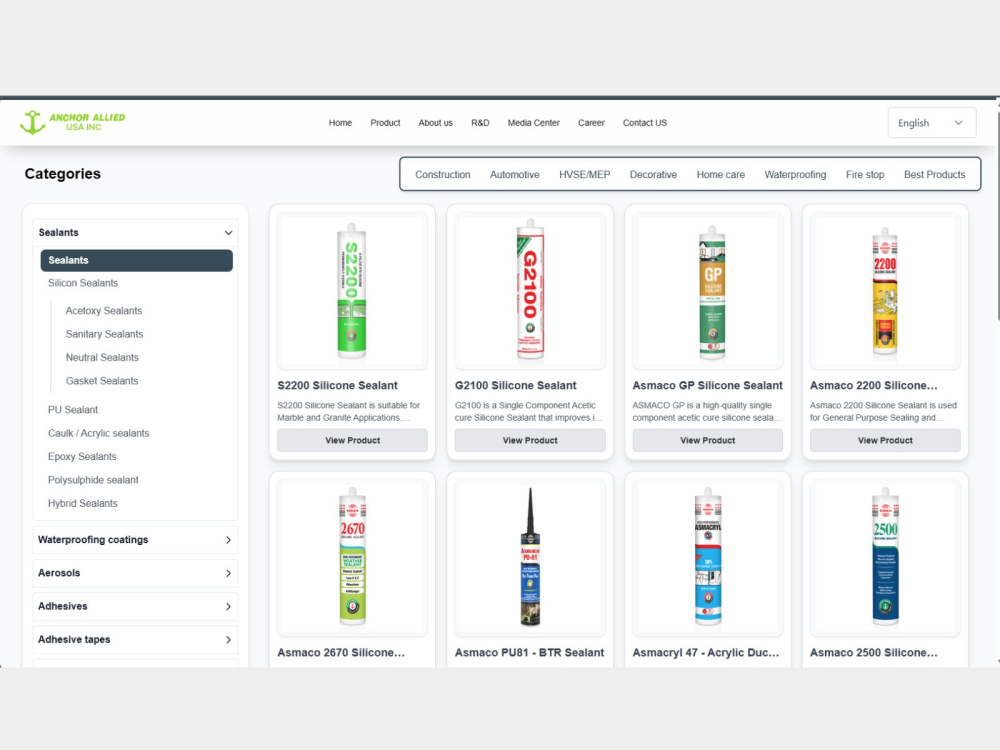This screenshot has height=750, width=1000.
Task: Open the S2200 Silicone Sealant title
Action: 337,385
